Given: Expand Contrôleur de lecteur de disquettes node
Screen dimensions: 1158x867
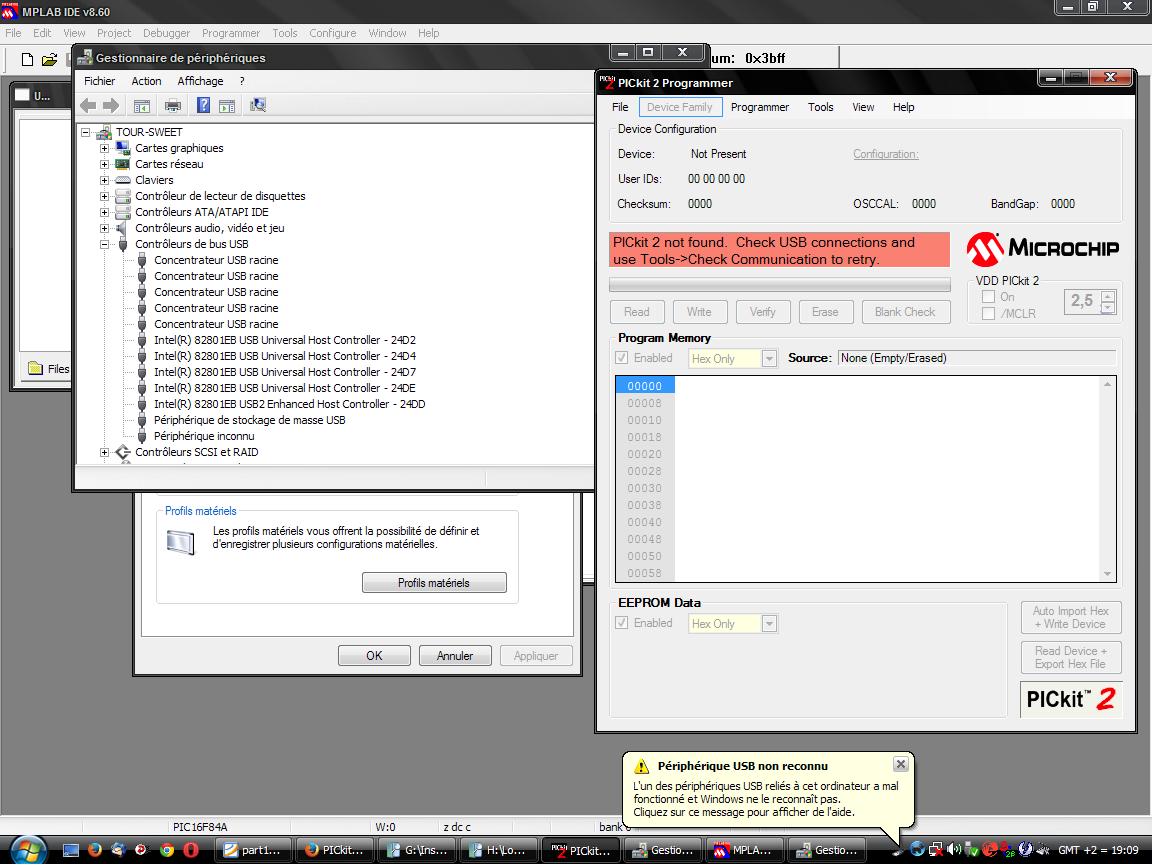Looking at the screenshot, I should pos(104,197).
